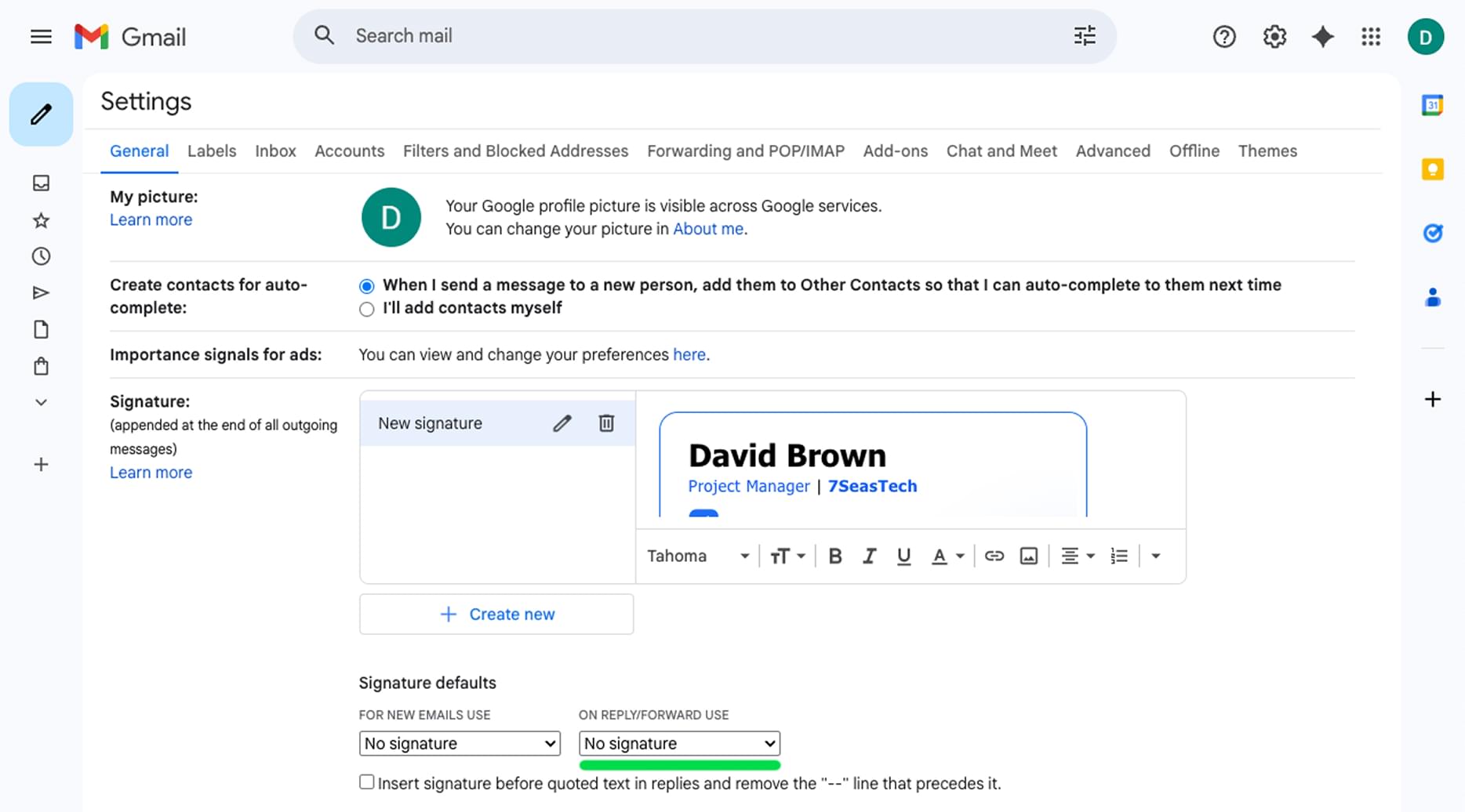Screen dimensions: 1465x812
Task: Go to Inbox in the sidebar
Action: (41, 183)
